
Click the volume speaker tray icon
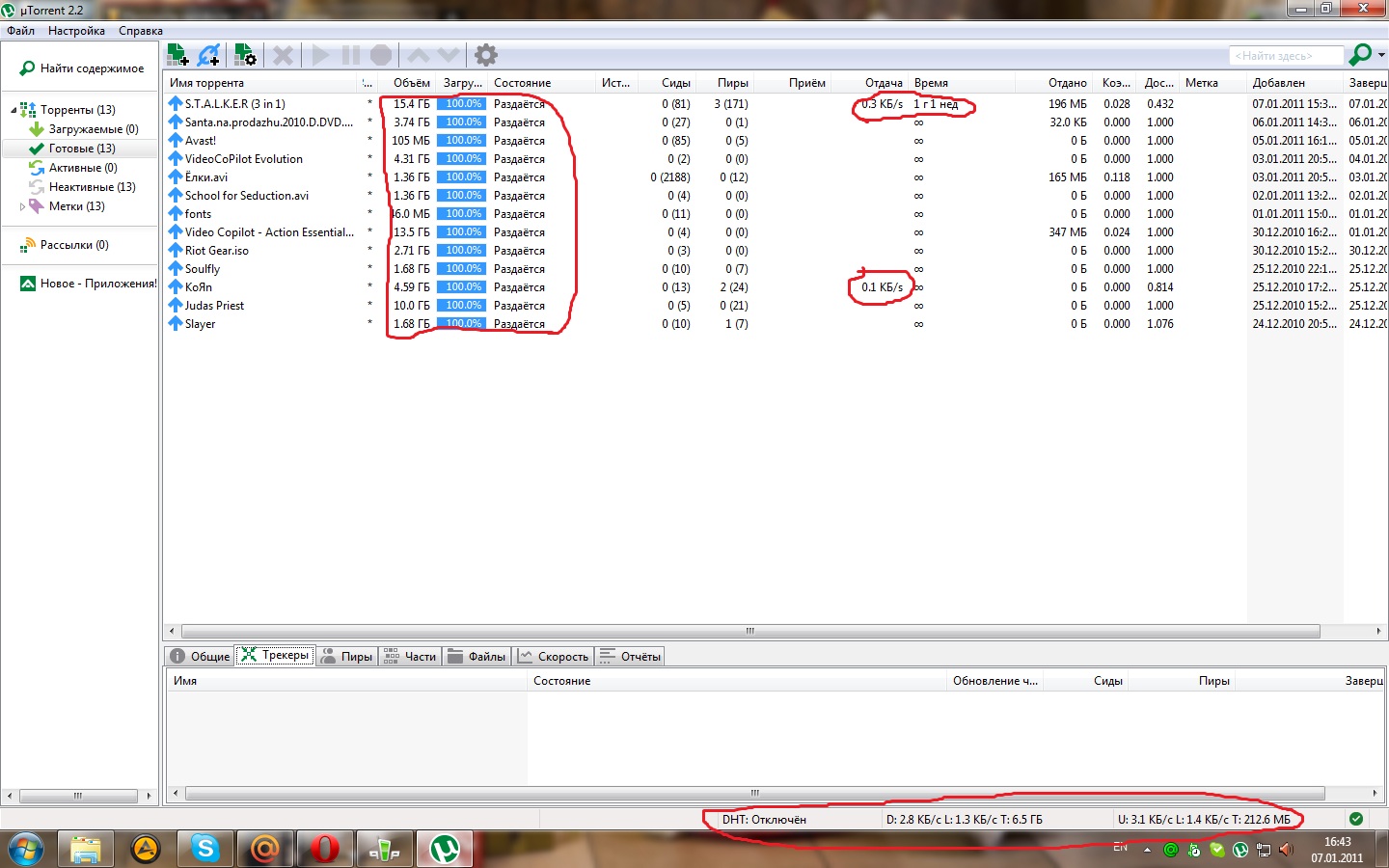pyautogui.click(x=1286, y=850)
